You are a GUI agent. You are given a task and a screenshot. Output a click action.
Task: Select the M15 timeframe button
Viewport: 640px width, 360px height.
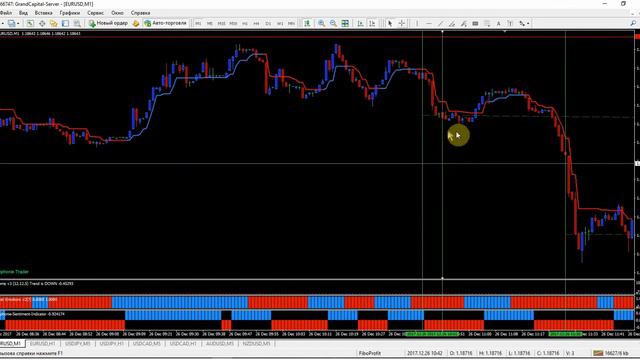[x=221, y=24]
